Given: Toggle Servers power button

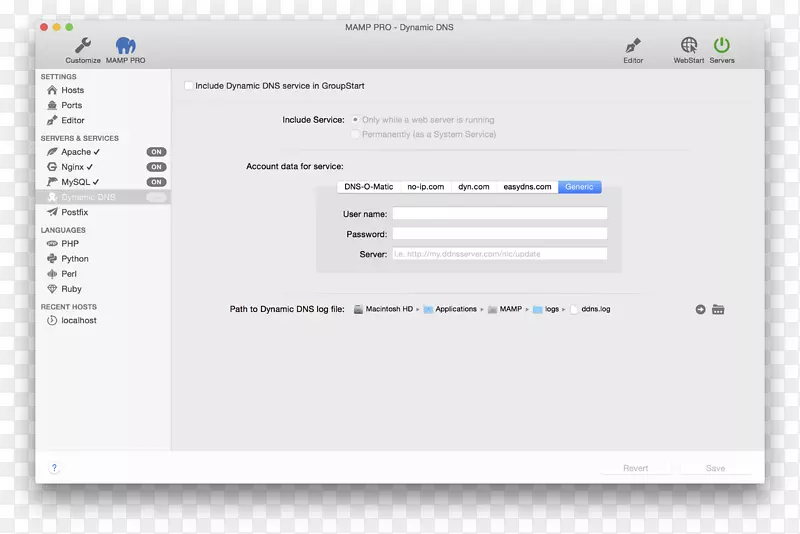Looking at the screenshot, I should tap(722, 50).
